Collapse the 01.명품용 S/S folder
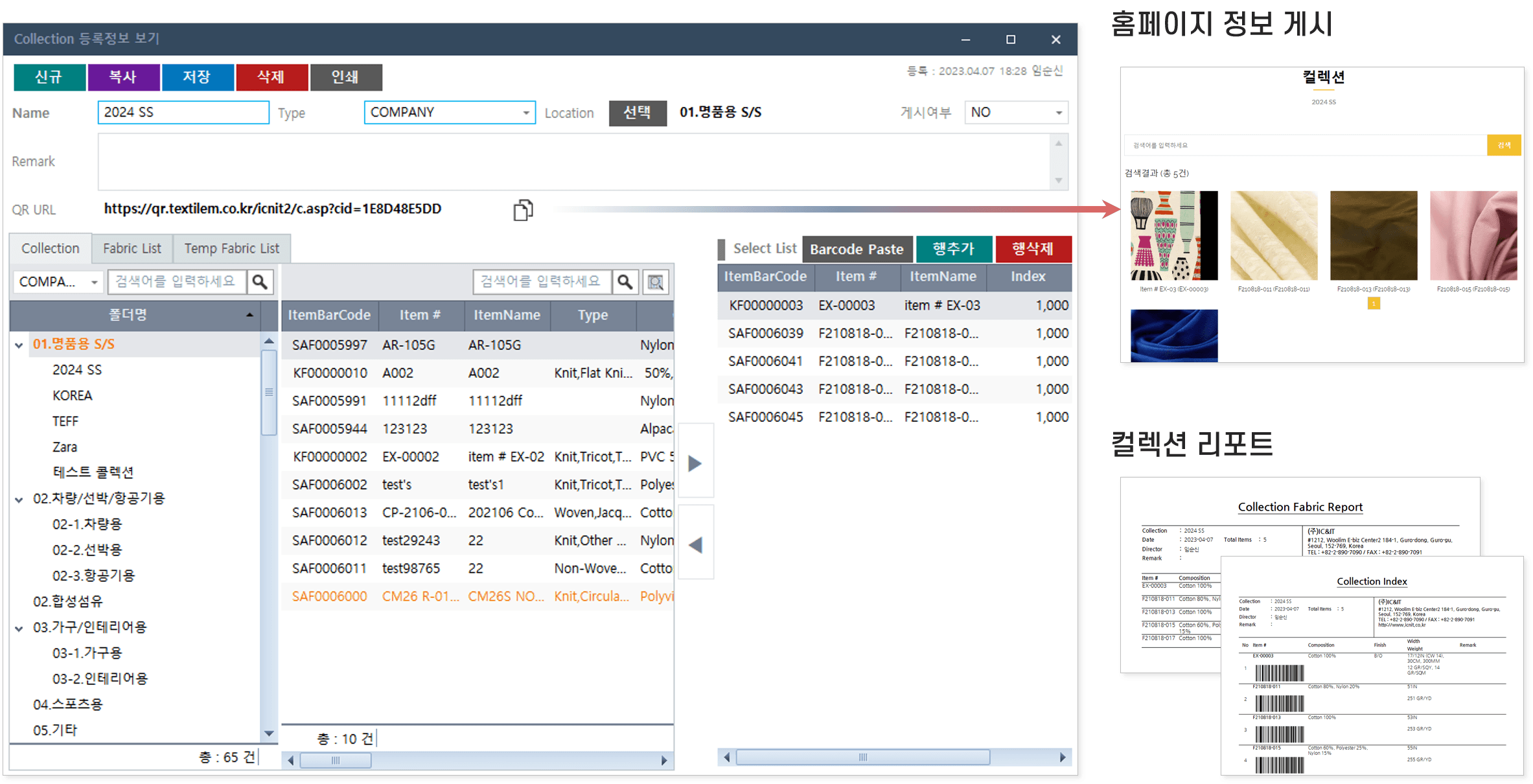Viewport: 1533px width, 784px height. [19, 345]
